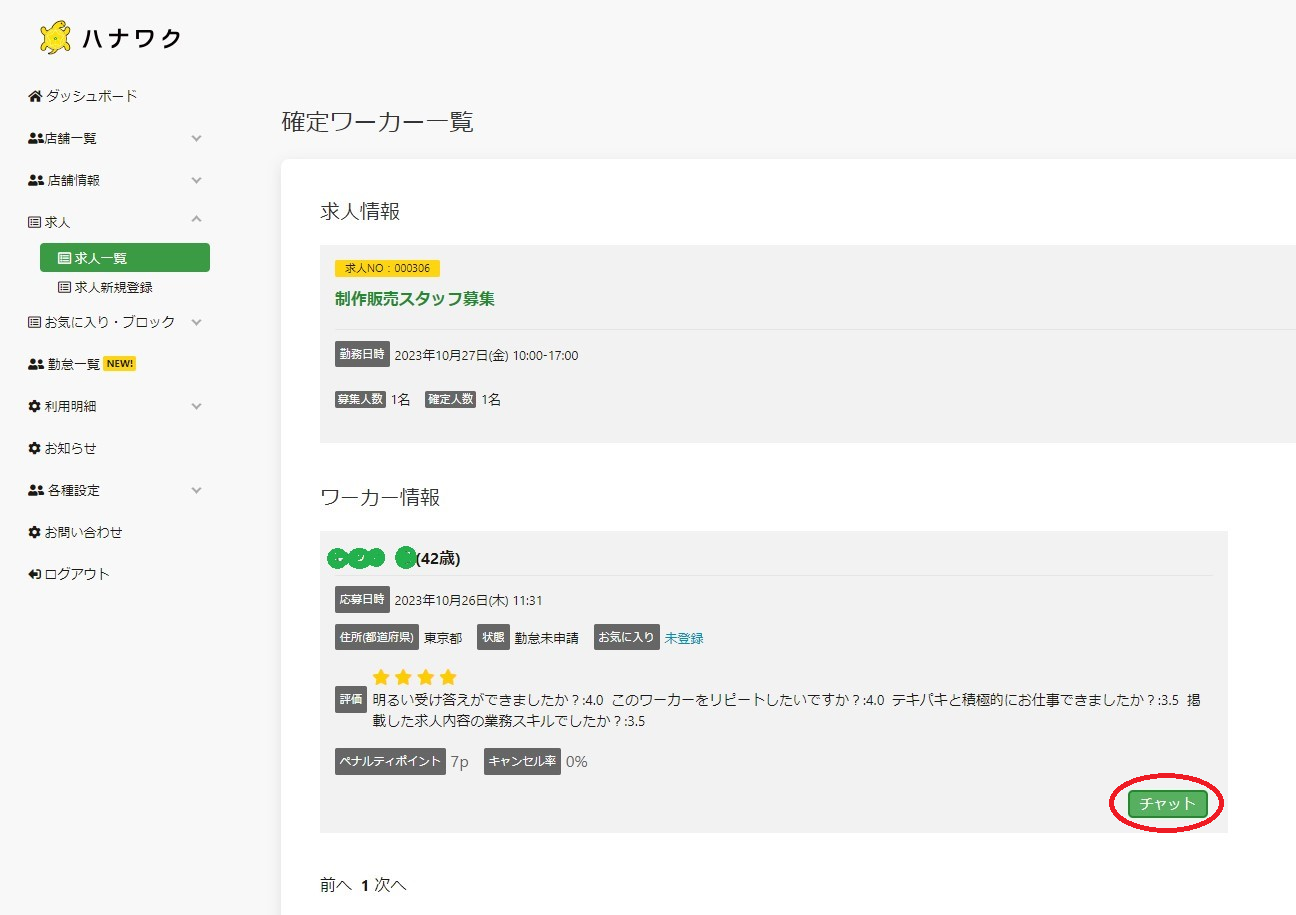The width and height of the screenshot is (1296, 915).
Task: Select 求人一覧 in the sidebar
Action: tap(124, 257)
